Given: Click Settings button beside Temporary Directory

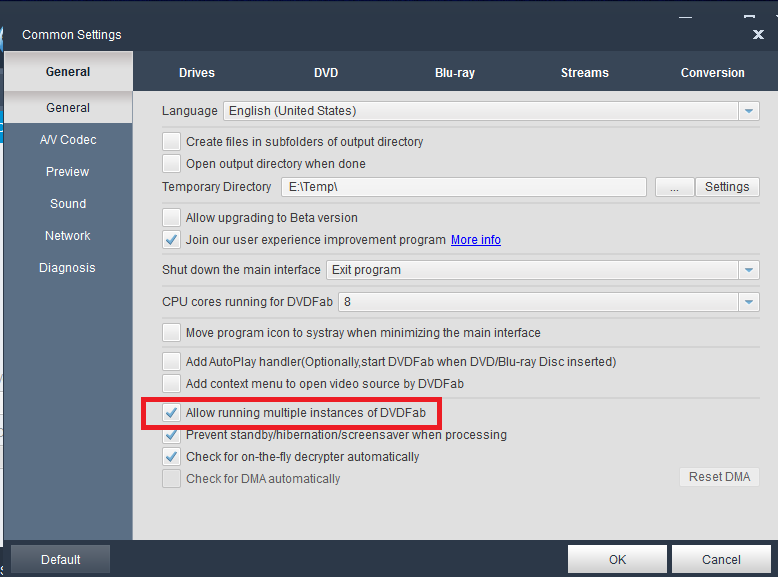Looking at the screenshot, I should (727, 187).
